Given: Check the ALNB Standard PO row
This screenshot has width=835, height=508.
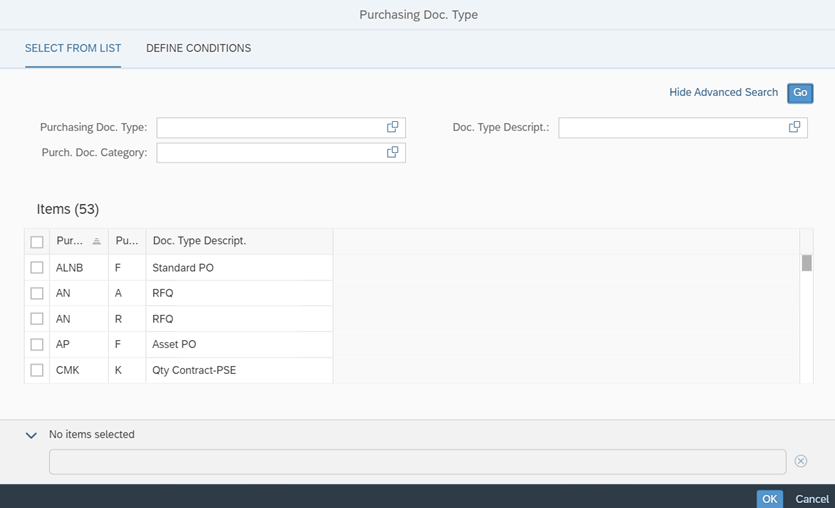Looking at the screenshot, I should 37,267.
